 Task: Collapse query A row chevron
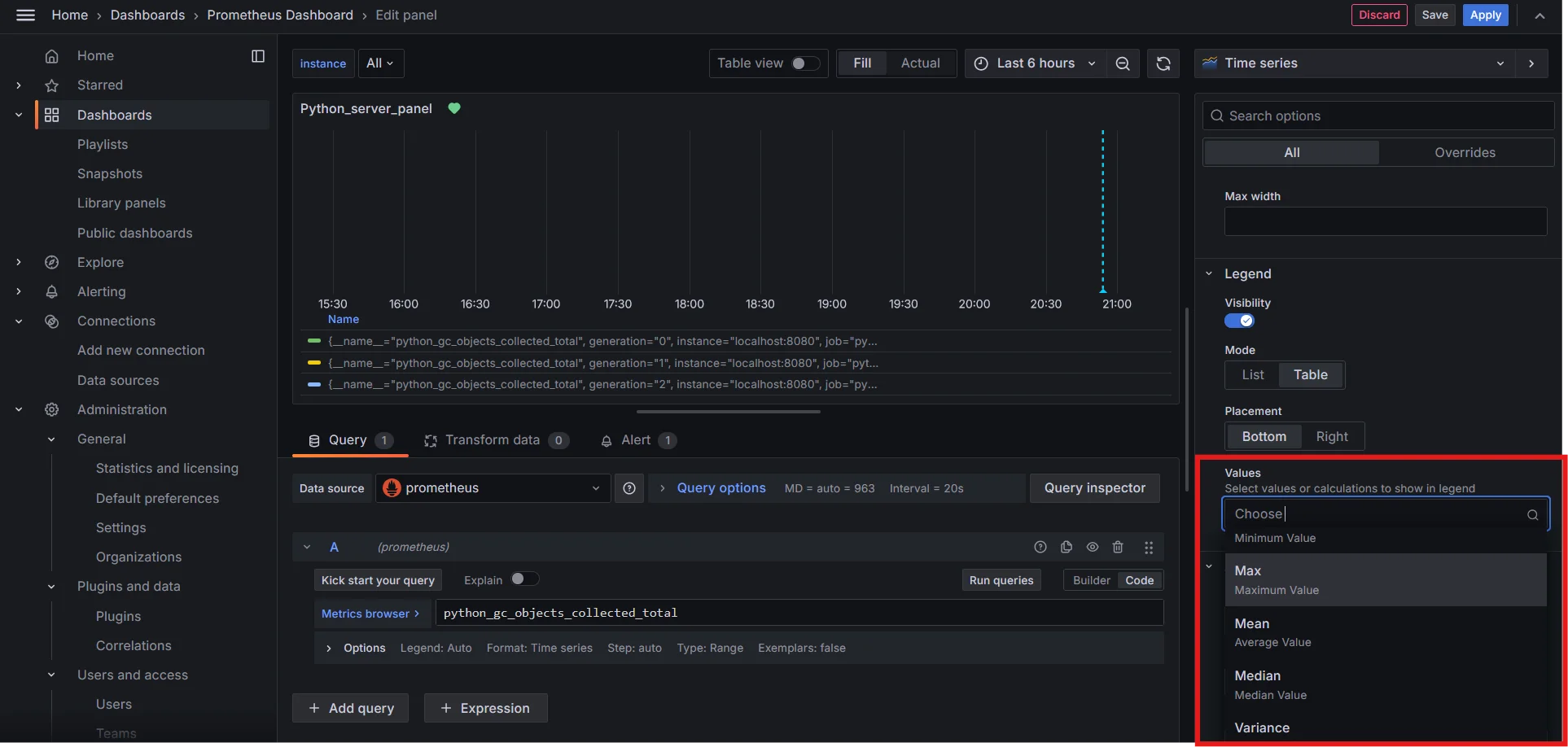[307, 547]
